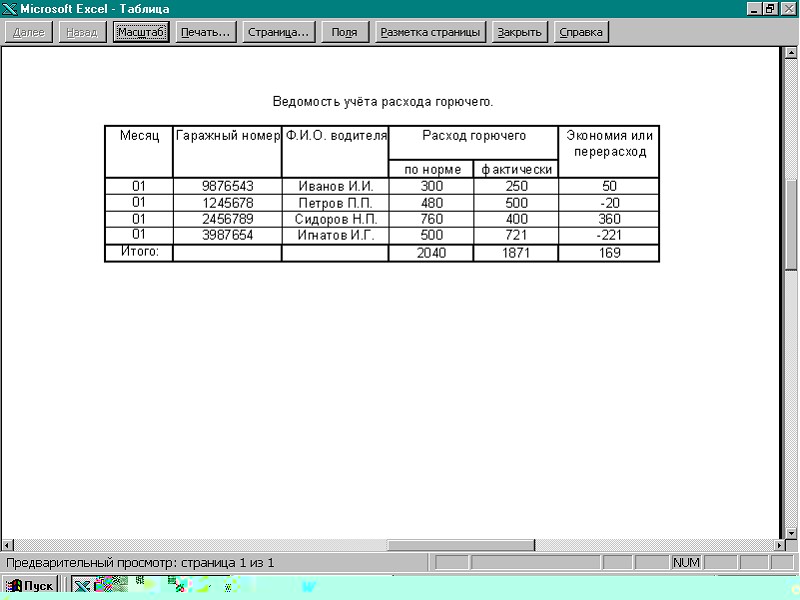Toggle the Масштаб zoom button
Image resolution: width=800 pixels, height=600 pixels.
tap(141, 32)
